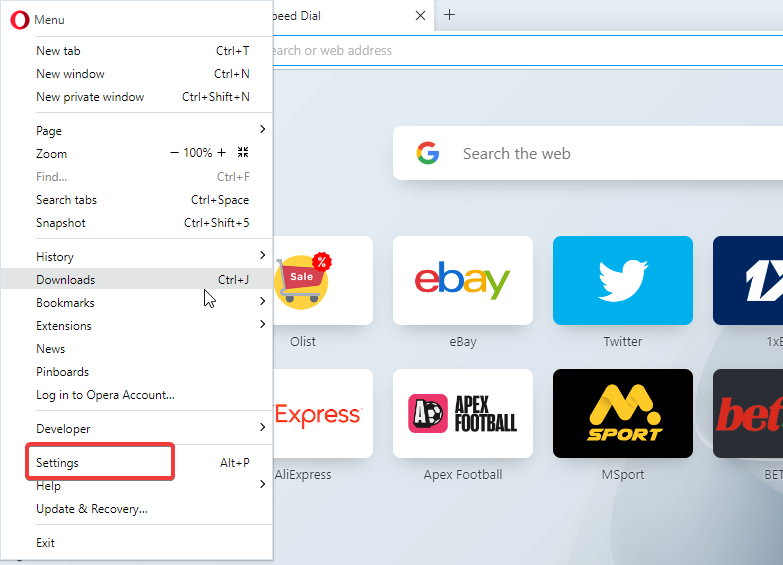
Task: Expand the Bookmarks submenu arrow
Action: tap(263, 301)
